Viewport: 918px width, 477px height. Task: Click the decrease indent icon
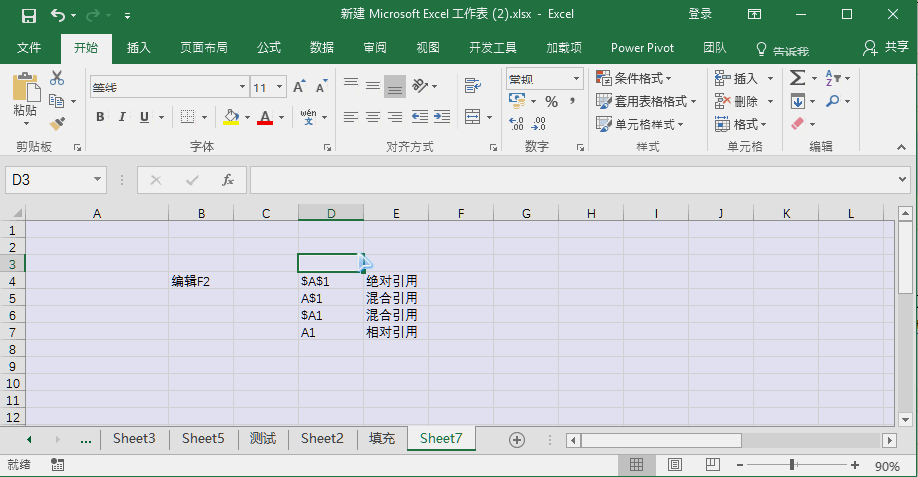[419, 117]
